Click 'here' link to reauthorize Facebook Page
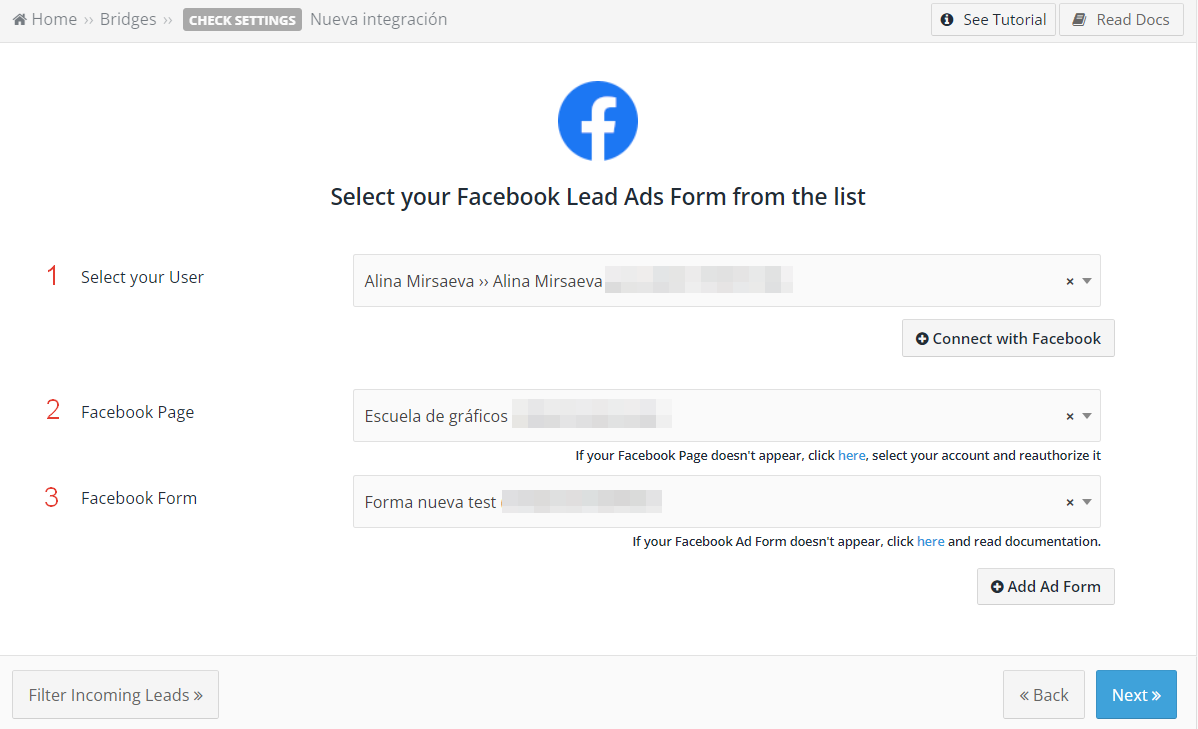 tap(851, 455)
